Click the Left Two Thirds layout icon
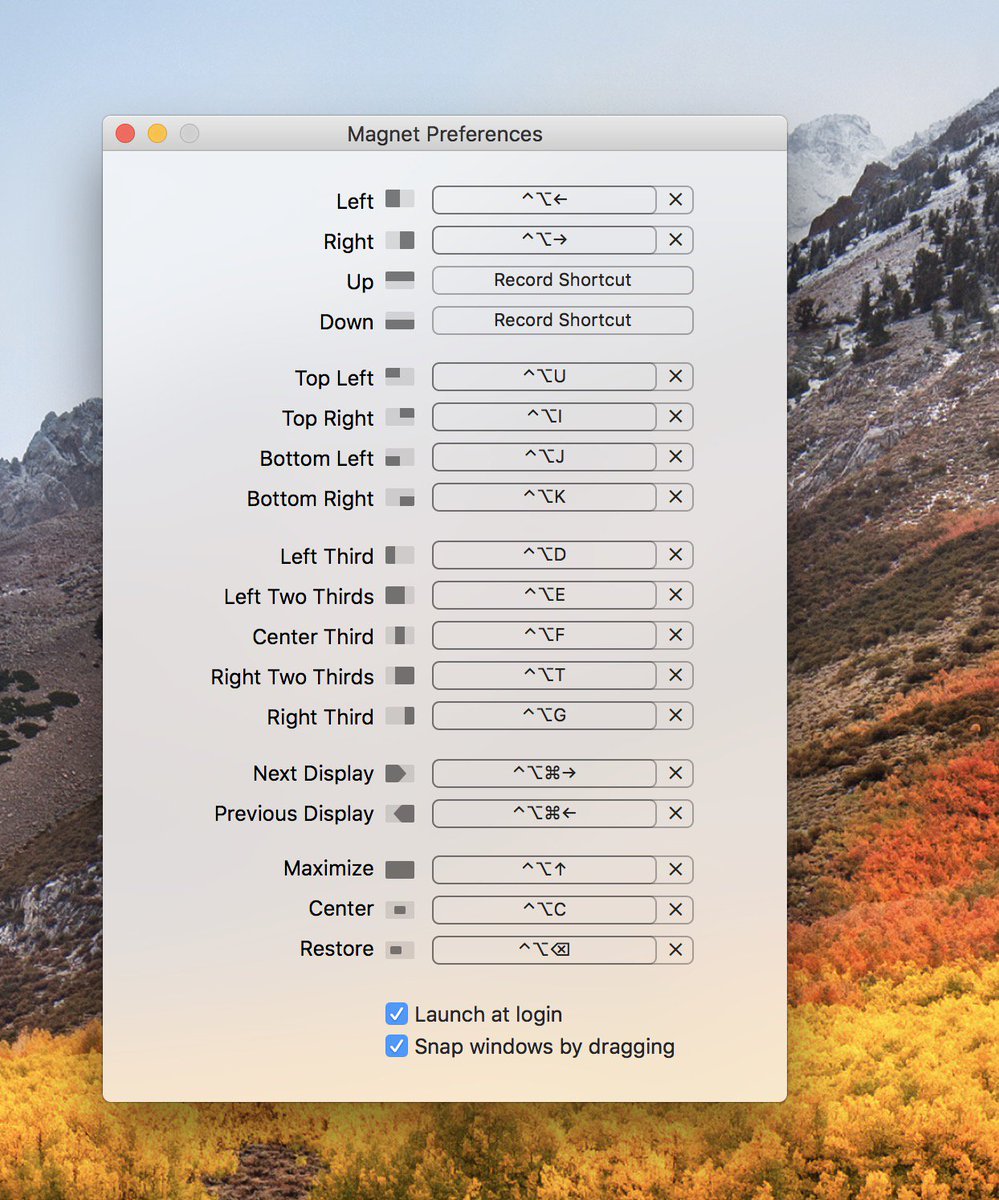The width and height of the screenshot is (999, 1200). pyautogui.click(x=400, y=595)
